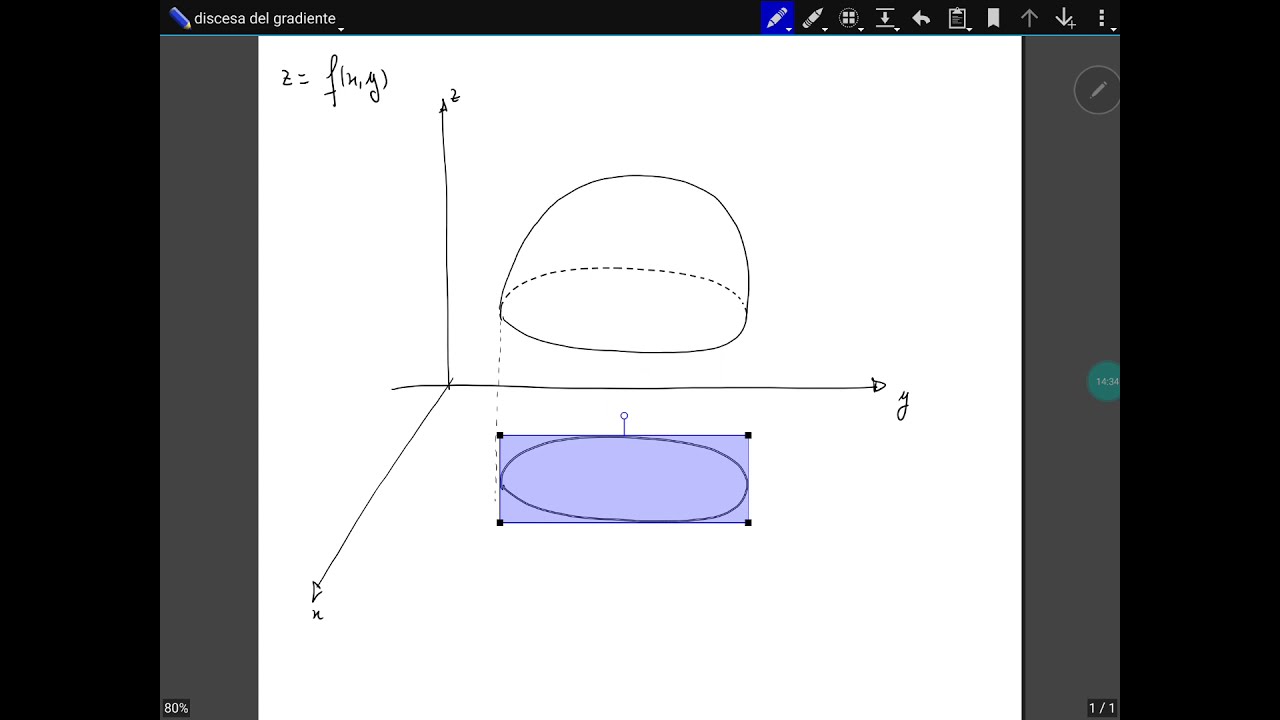Tap the round pencil edit button

pyautogui.click(x=1097, y=90)
